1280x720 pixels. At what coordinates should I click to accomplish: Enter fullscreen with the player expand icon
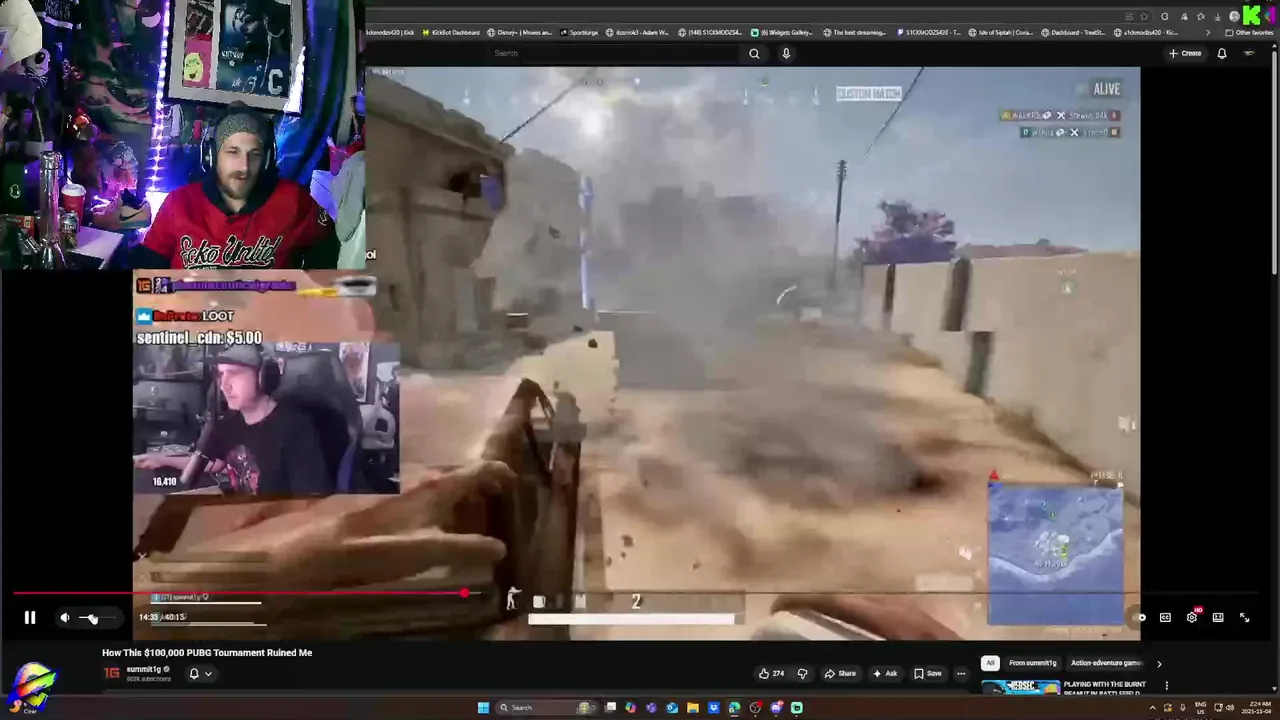tap(1245, 618)
